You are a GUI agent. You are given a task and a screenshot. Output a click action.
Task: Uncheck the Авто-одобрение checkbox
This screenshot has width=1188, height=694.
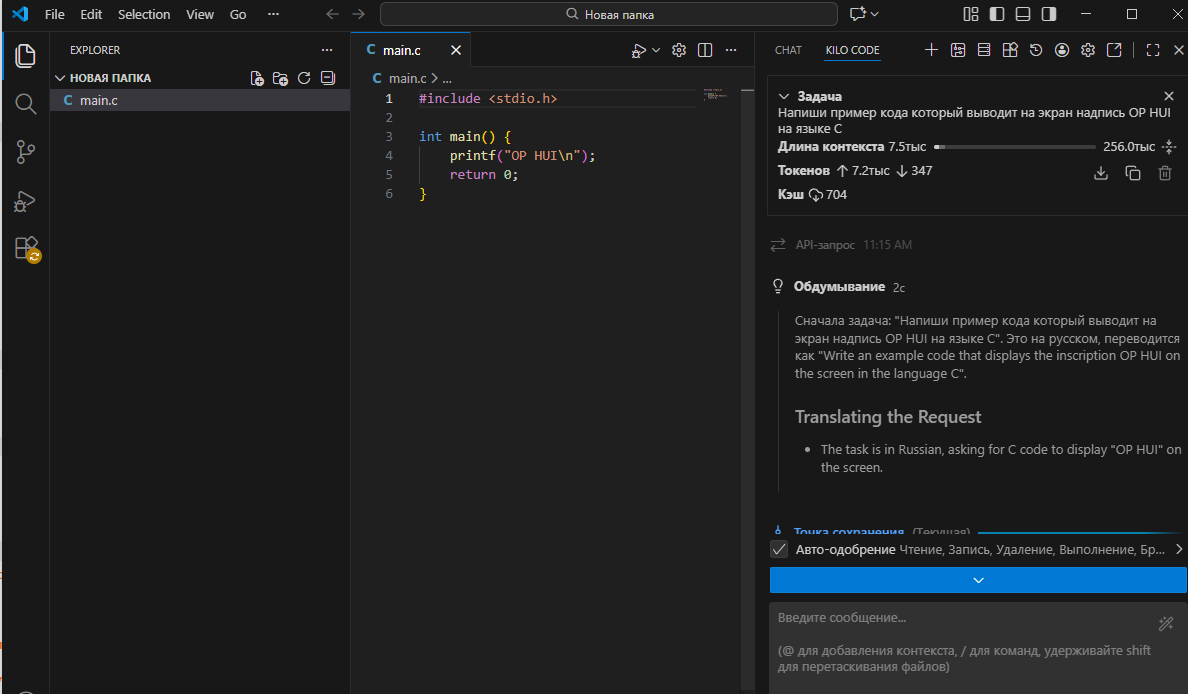coord(779,549)
